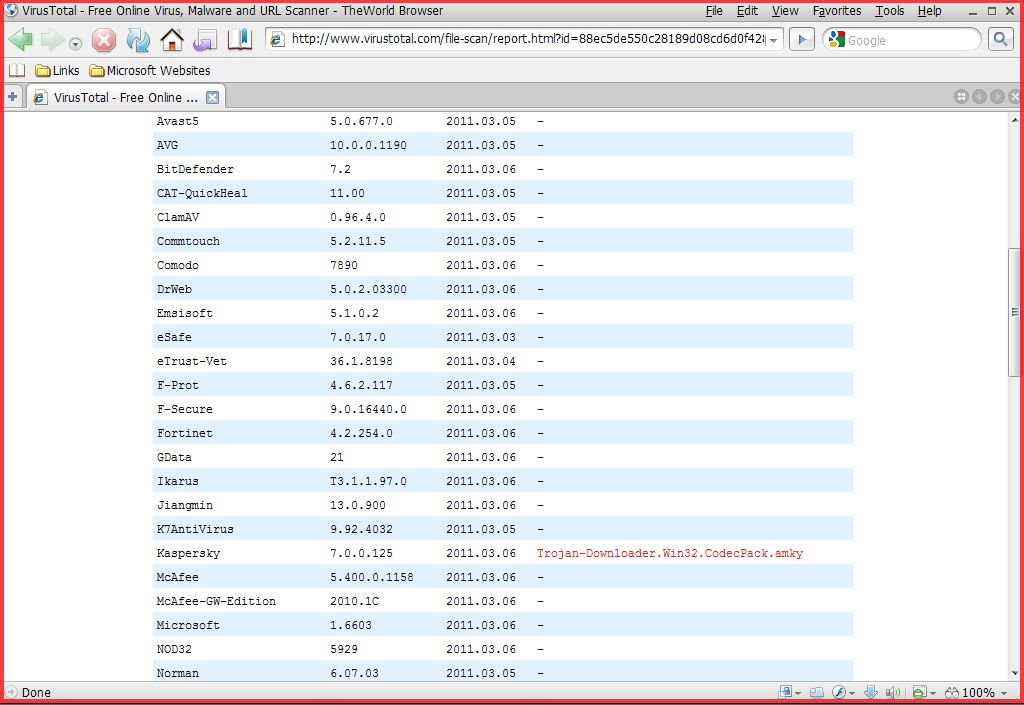The width and height of the screenshot is (1024, 705).
Task: Expand the address bar URL dropdown
Action: [773, 40]
